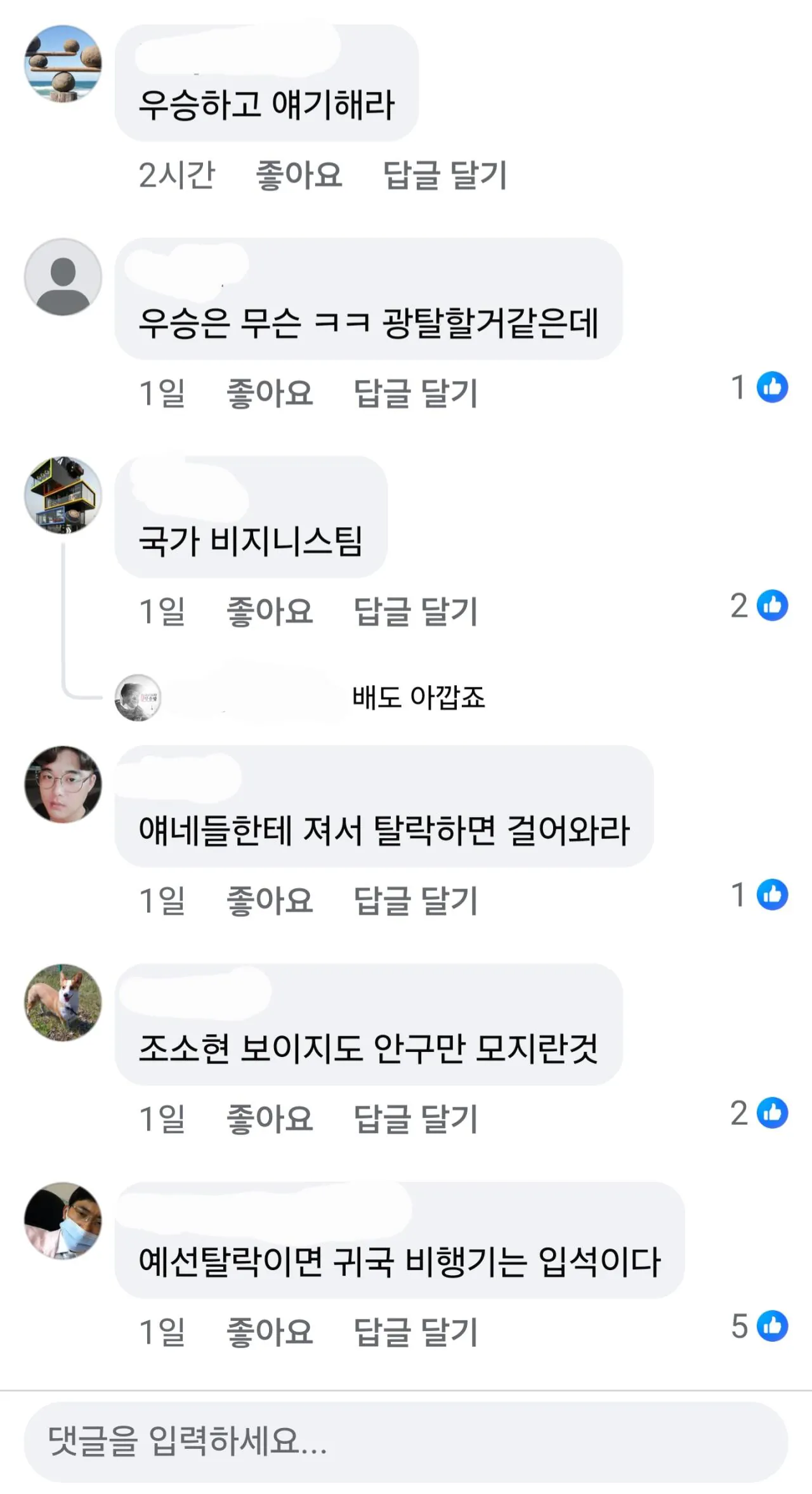Like the '우승은 무슨 ㅋㅋ' comment

(270, 393)
